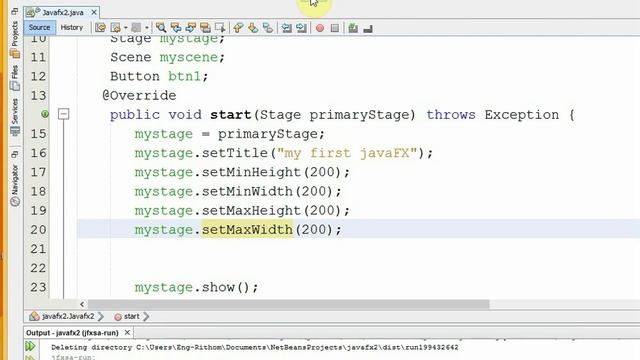Click the @Override annotation

point(139,96)
